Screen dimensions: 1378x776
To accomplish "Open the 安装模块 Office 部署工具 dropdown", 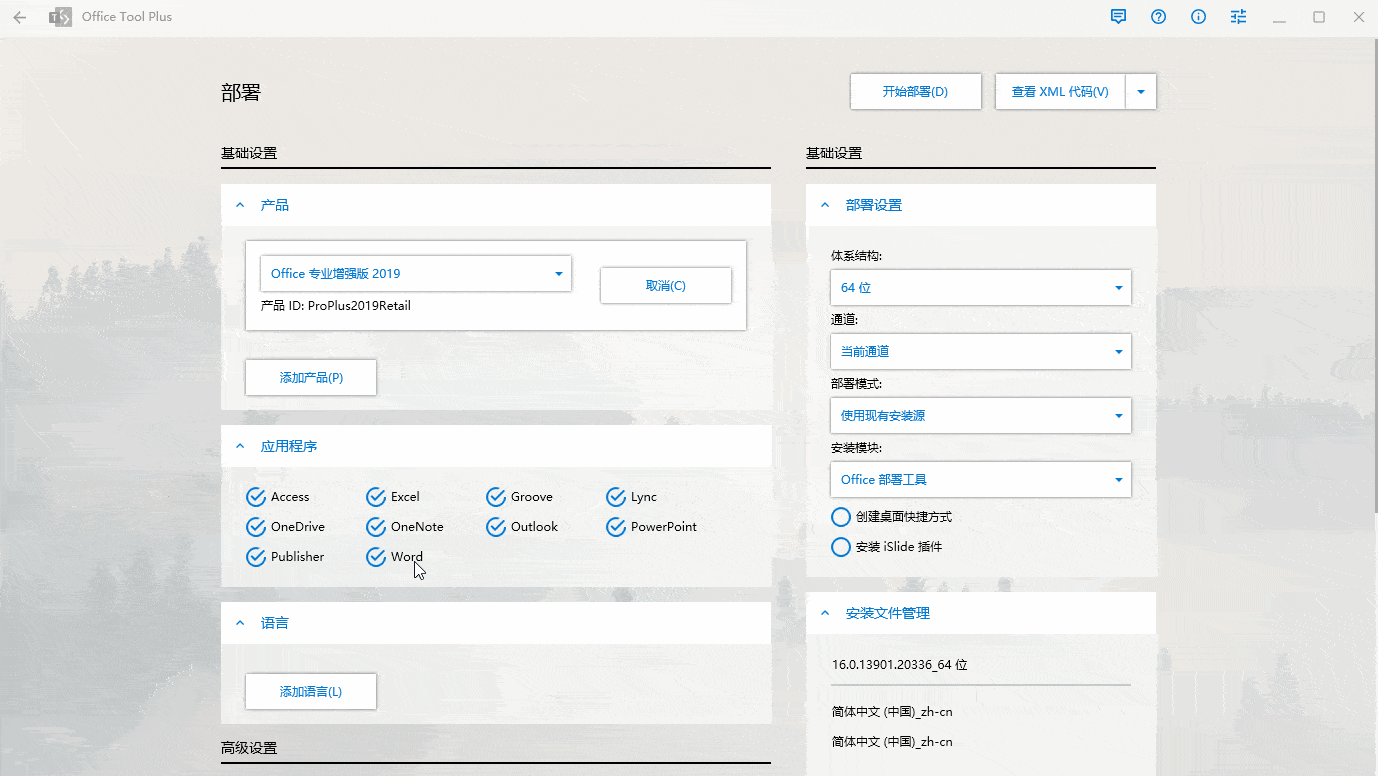I will 981,480.
